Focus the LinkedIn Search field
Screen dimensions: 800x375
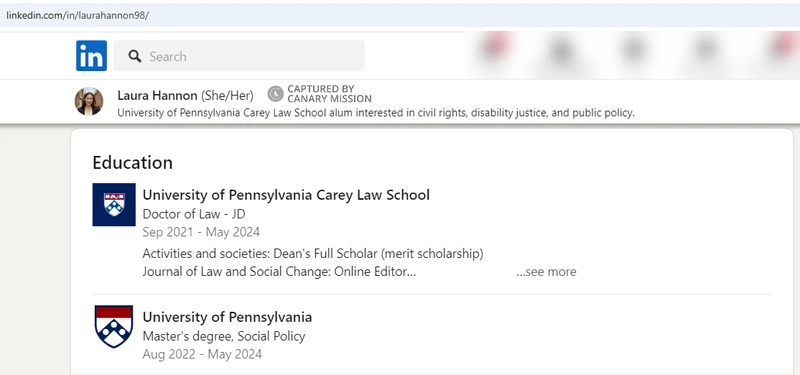click(239, 56)
